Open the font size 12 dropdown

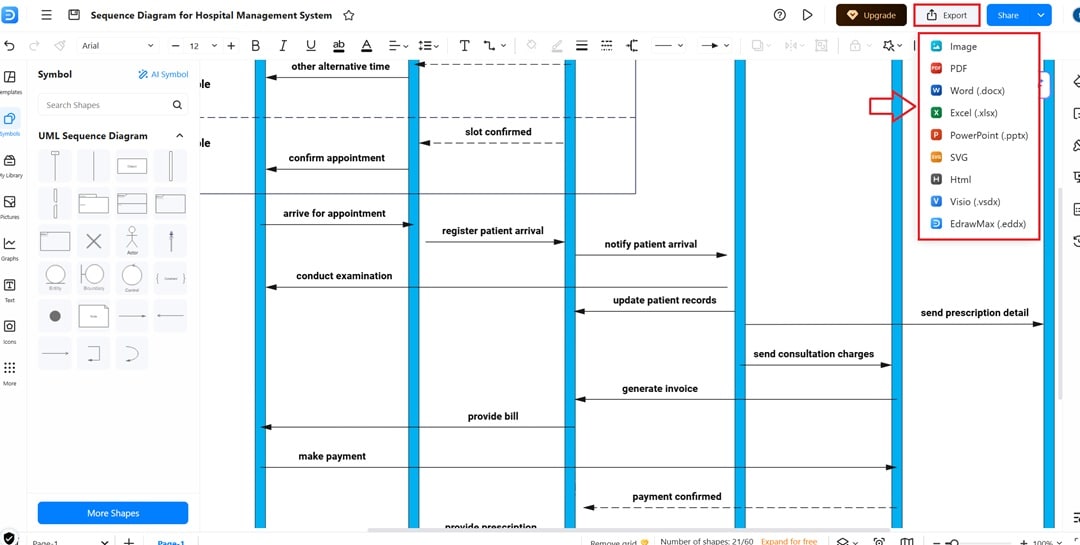[203, 45]
